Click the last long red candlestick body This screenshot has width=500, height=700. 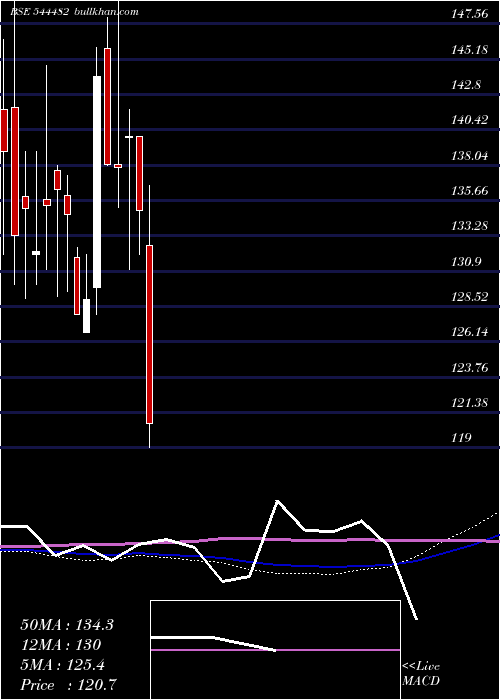coord(150,334)
